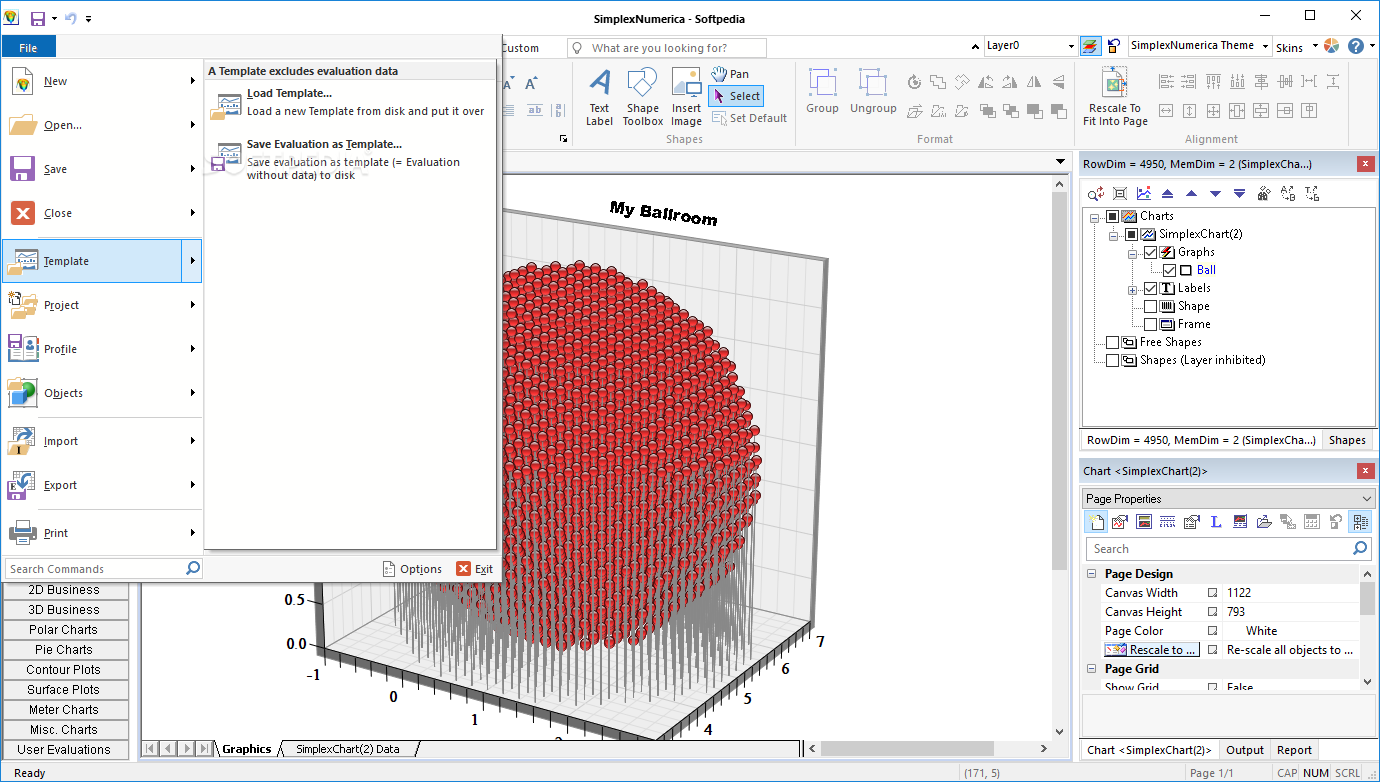Collapse the Charts root node
The width and height of the screenshot is (1380, 782).
pyautogui.click(x=1095, y=217)
